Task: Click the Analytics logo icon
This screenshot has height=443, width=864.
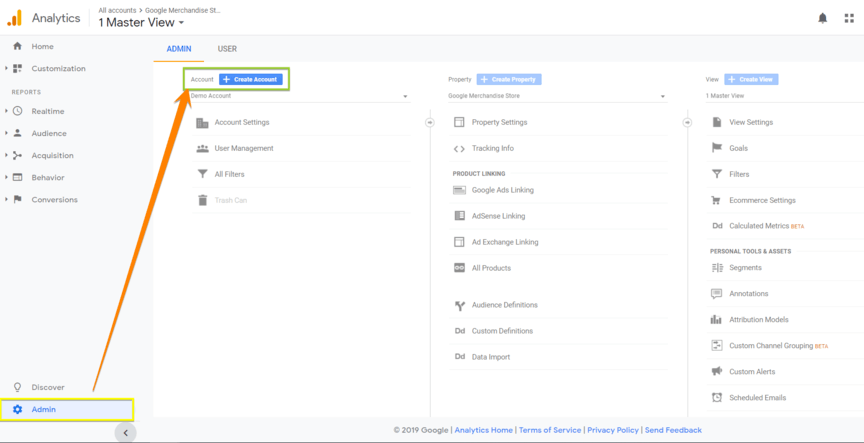Action: (x=14, y=18)
